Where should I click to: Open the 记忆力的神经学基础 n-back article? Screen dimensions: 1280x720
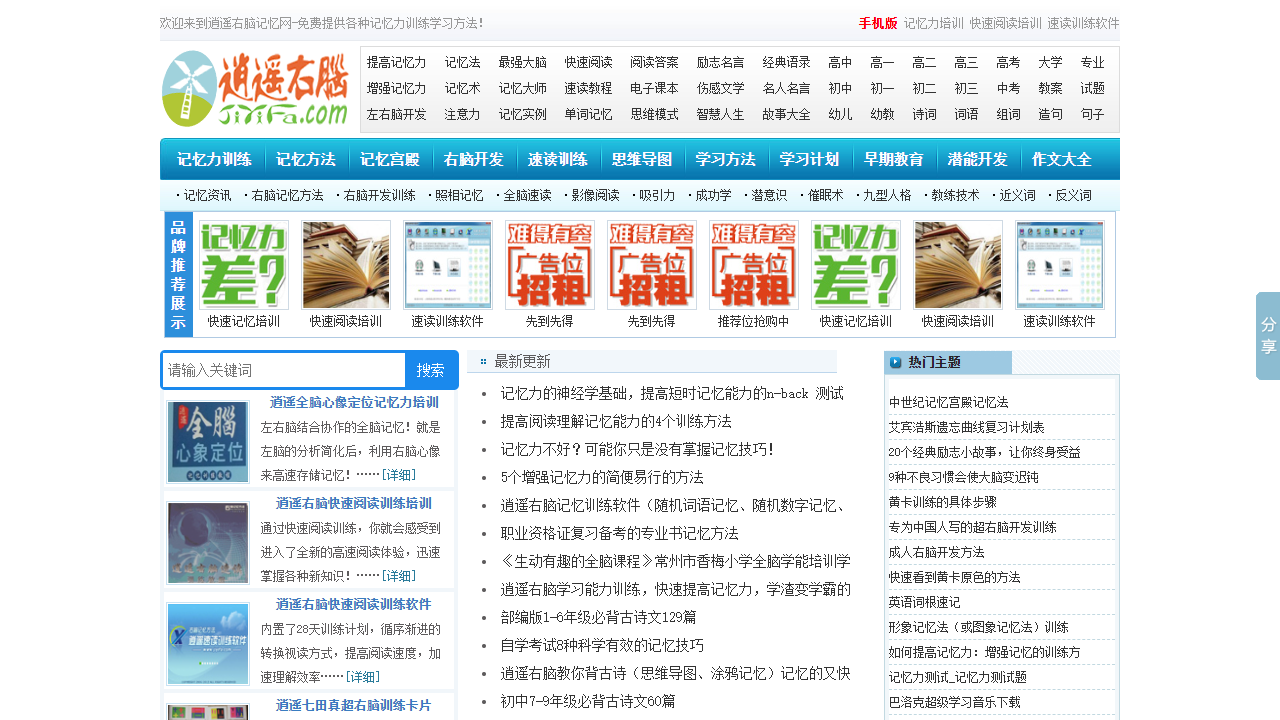pyautogui.click(x=672, y=393)
